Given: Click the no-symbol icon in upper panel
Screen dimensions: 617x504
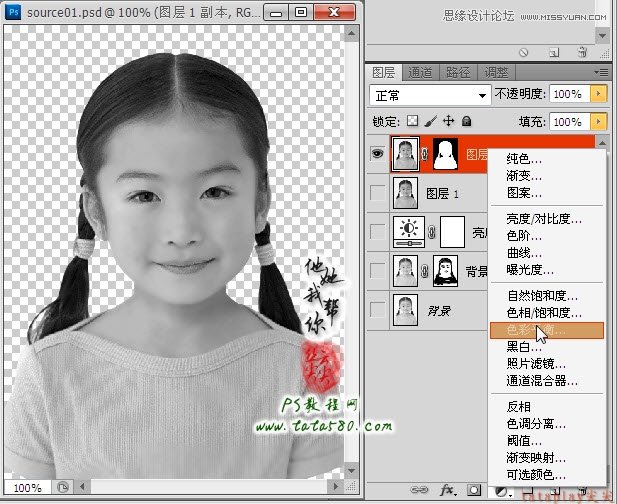Looking at the screenshot, I should (x=524, y=52).
